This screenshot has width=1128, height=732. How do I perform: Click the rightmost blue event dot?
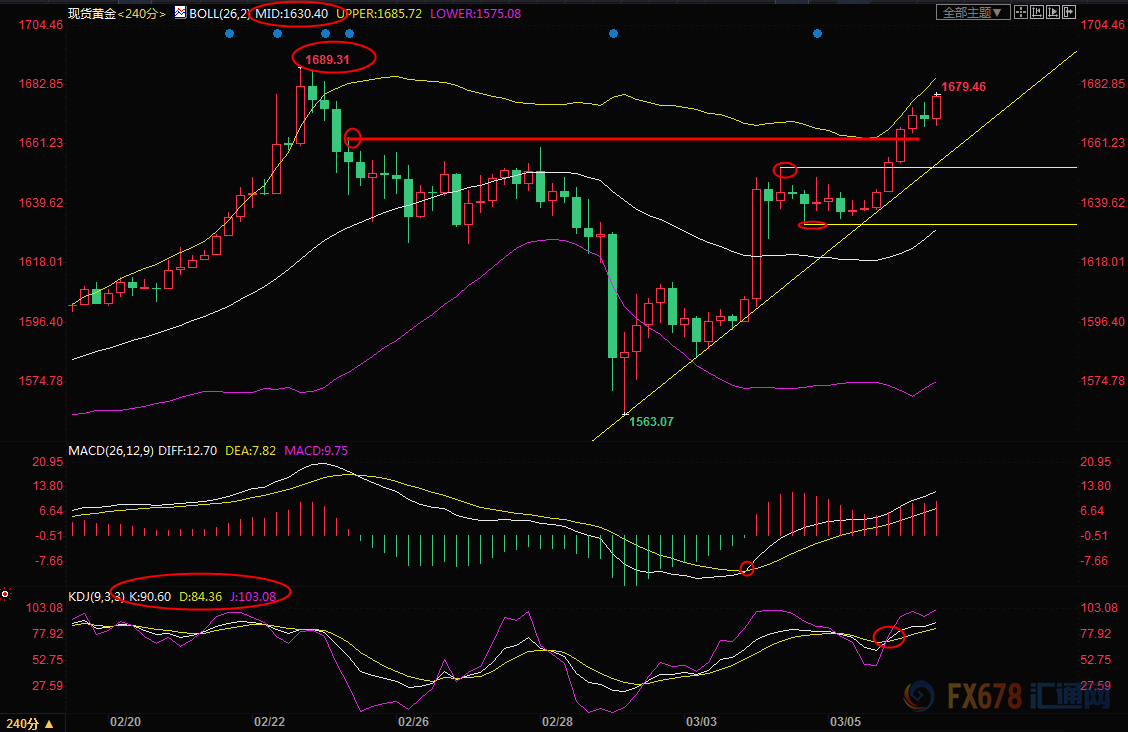point(817,34)
